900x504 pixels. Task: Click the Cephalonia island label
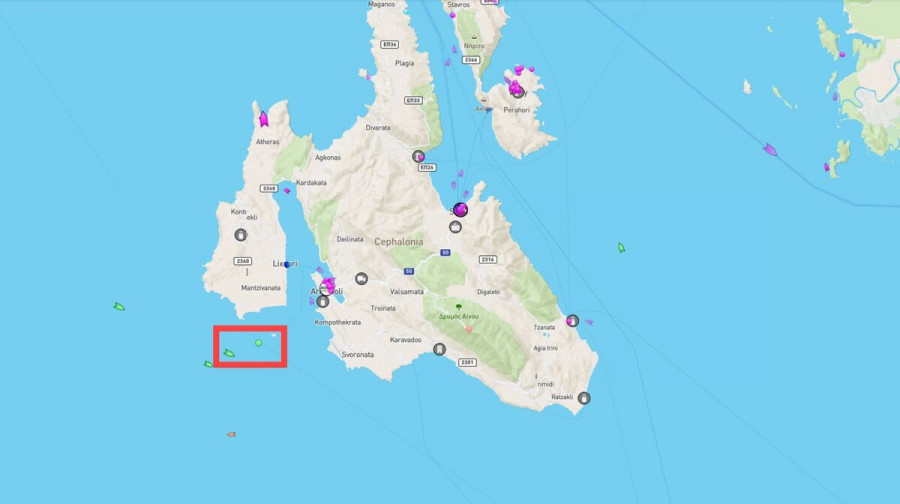point(399,242)
